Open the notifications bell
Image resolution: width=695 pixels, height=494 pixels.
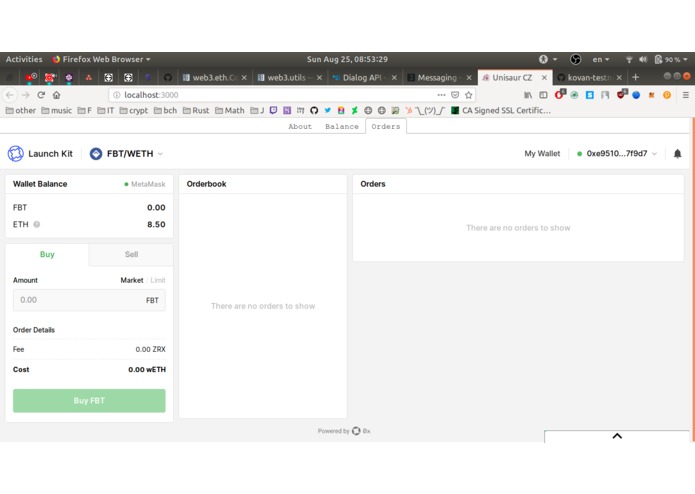pyautogui.click(x=677, y=154)
